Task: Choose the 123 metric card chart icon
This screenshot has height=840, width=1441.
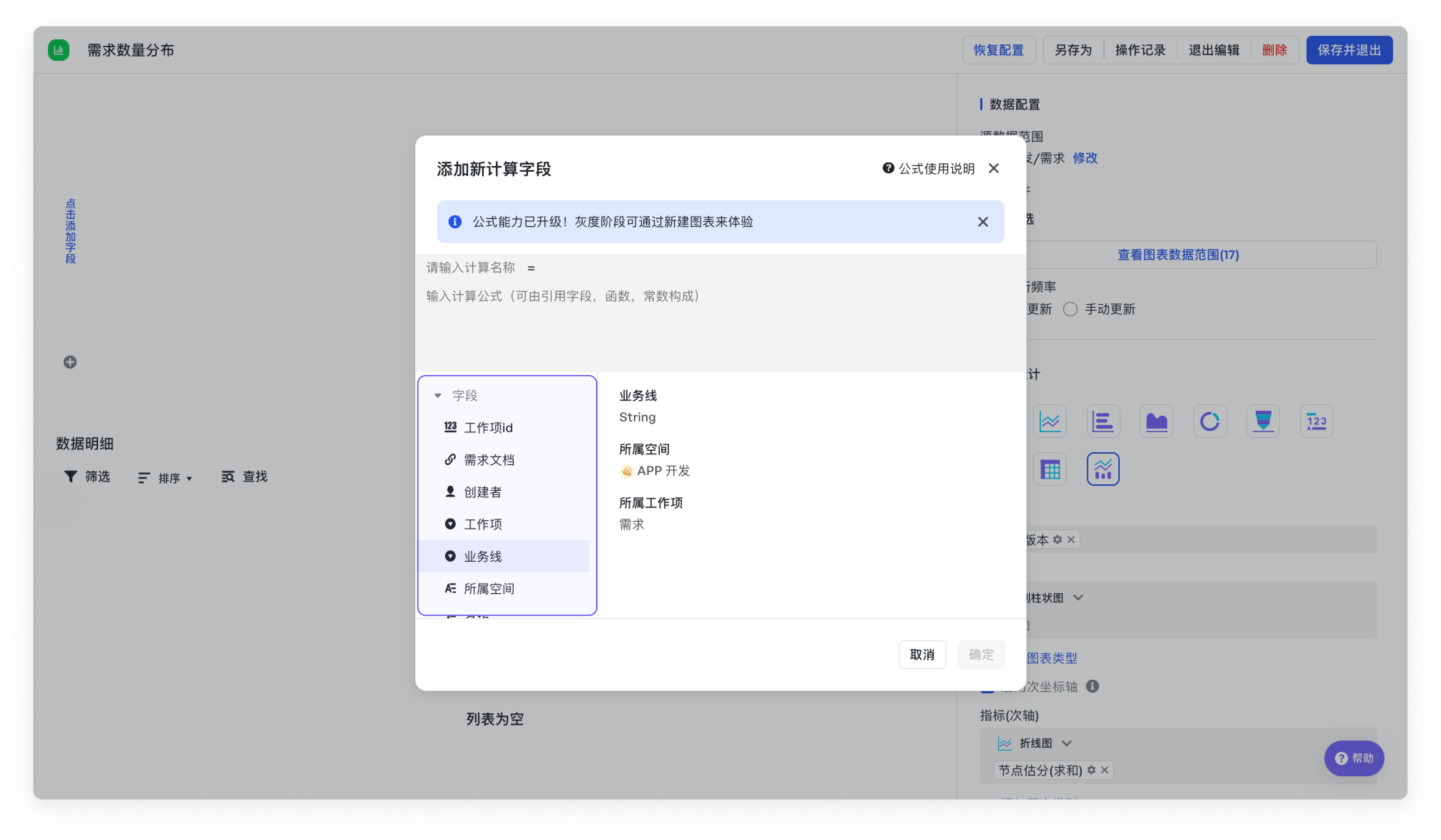Action: point(1317,422)
